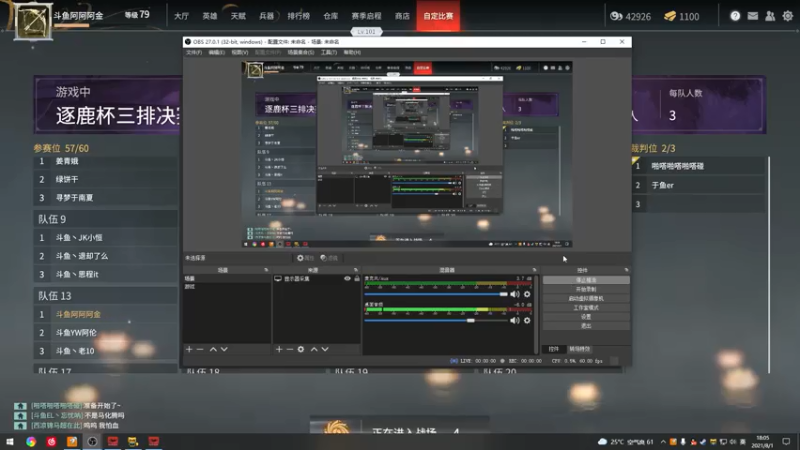Add a new source with plus icon
Screen dimensions: 800x450
279,349
